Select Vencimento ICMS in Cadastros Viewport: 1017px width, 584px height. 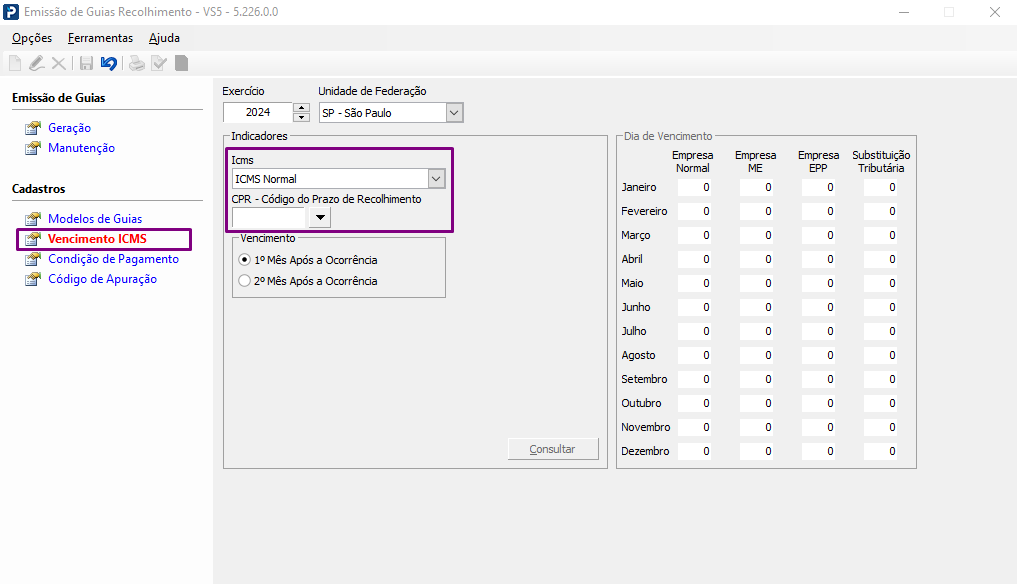point(97,239)
